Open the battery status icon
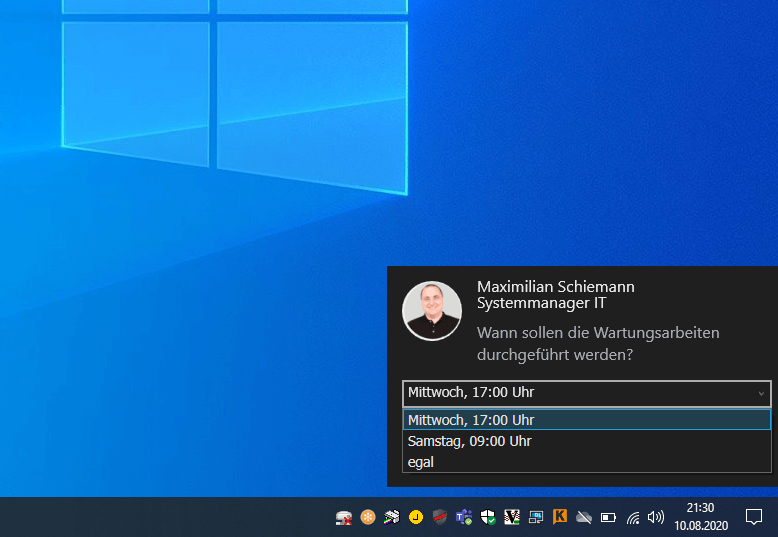This screenshot has width=778, height=537. pyautogui.click(x=608, y=517)
